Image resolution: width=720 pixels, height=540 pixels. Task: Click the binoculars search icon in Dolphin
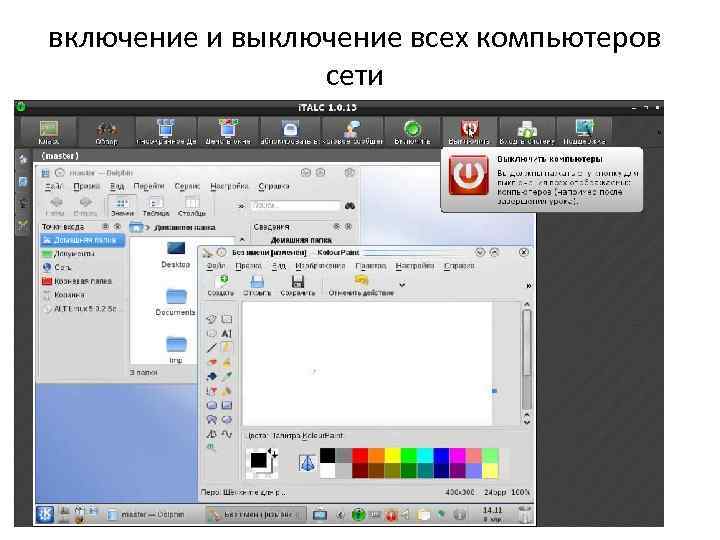[350, 206]
